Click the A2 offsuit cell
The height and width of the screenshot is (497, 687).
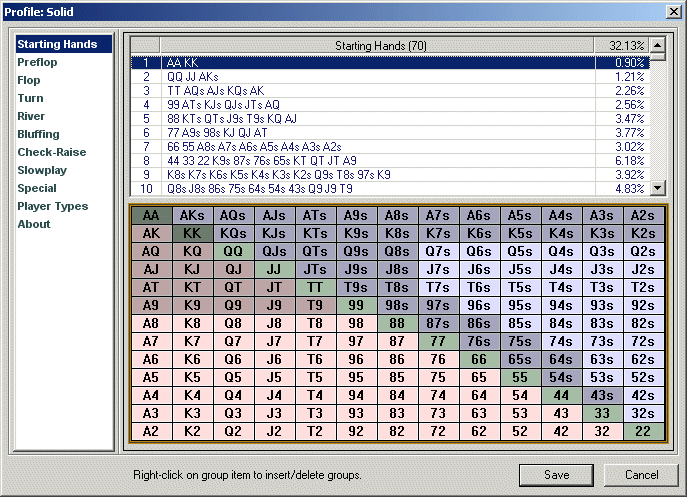[x=151, y=431]
